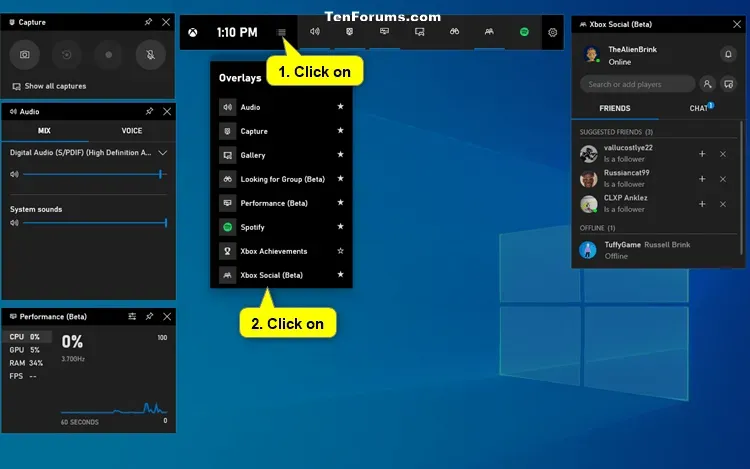Expand the Digital Audio output device dropdown

(x=162, y=153)
